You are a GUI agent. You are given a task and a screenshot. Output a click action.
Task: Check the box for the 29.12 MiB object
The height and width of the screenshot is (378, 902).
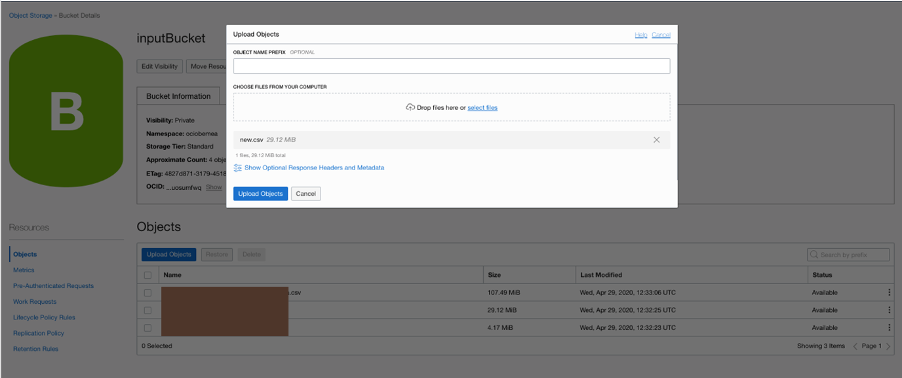148,310
